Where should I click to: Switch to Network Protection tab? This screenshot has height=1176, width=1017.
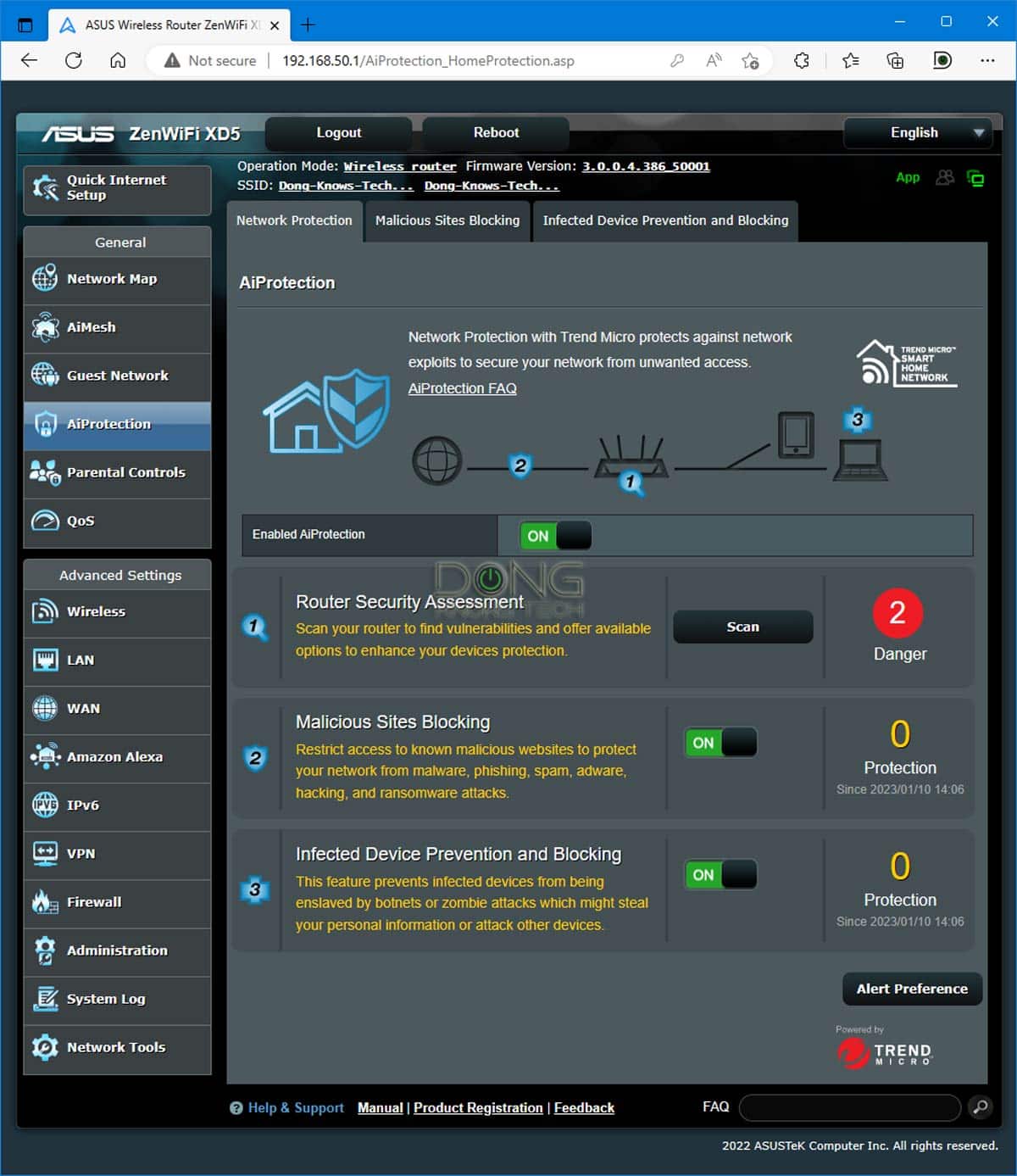pyautogui.click(x=294, y=220)
